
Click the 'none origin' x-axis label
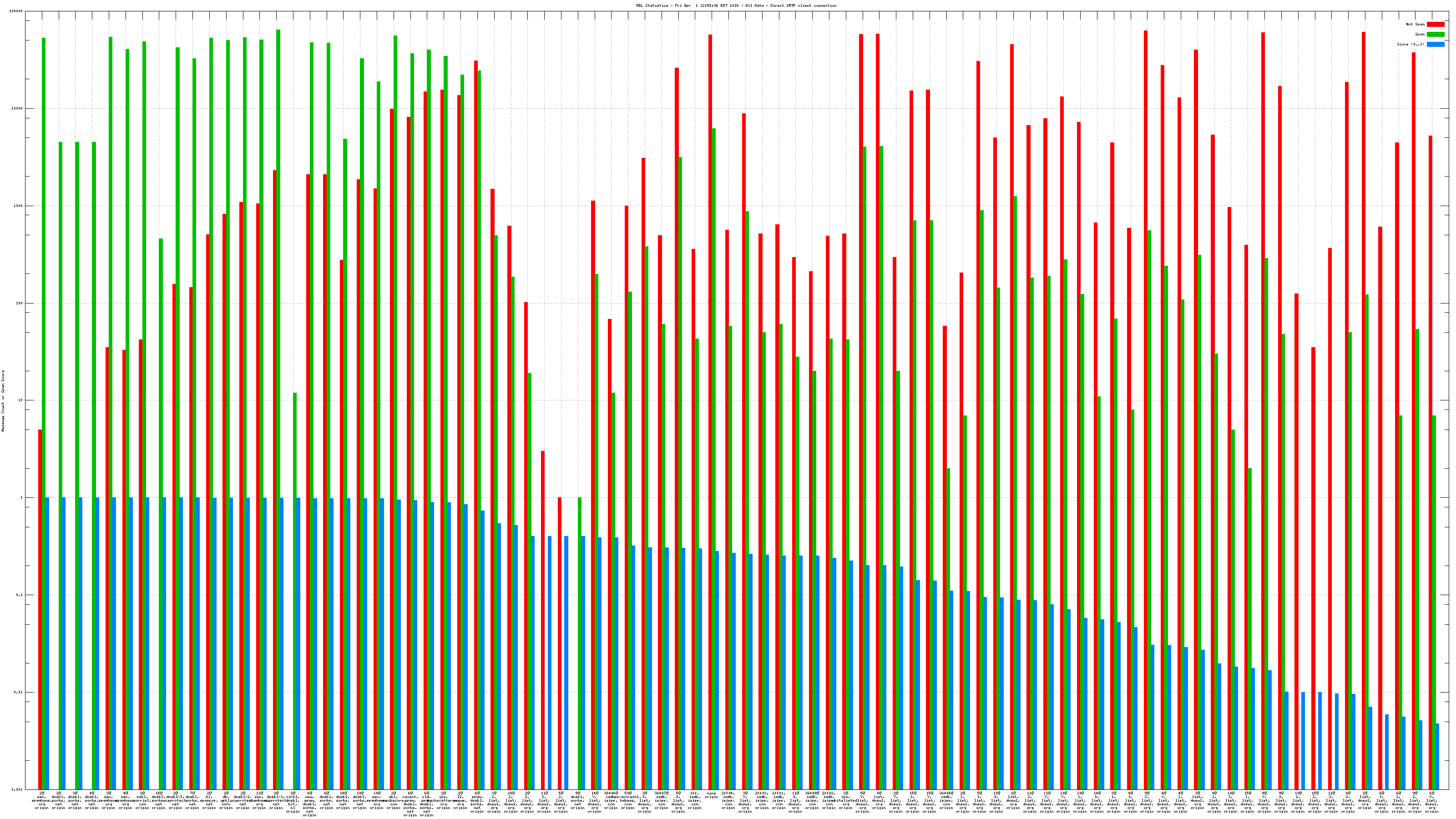tap(711, 795)
